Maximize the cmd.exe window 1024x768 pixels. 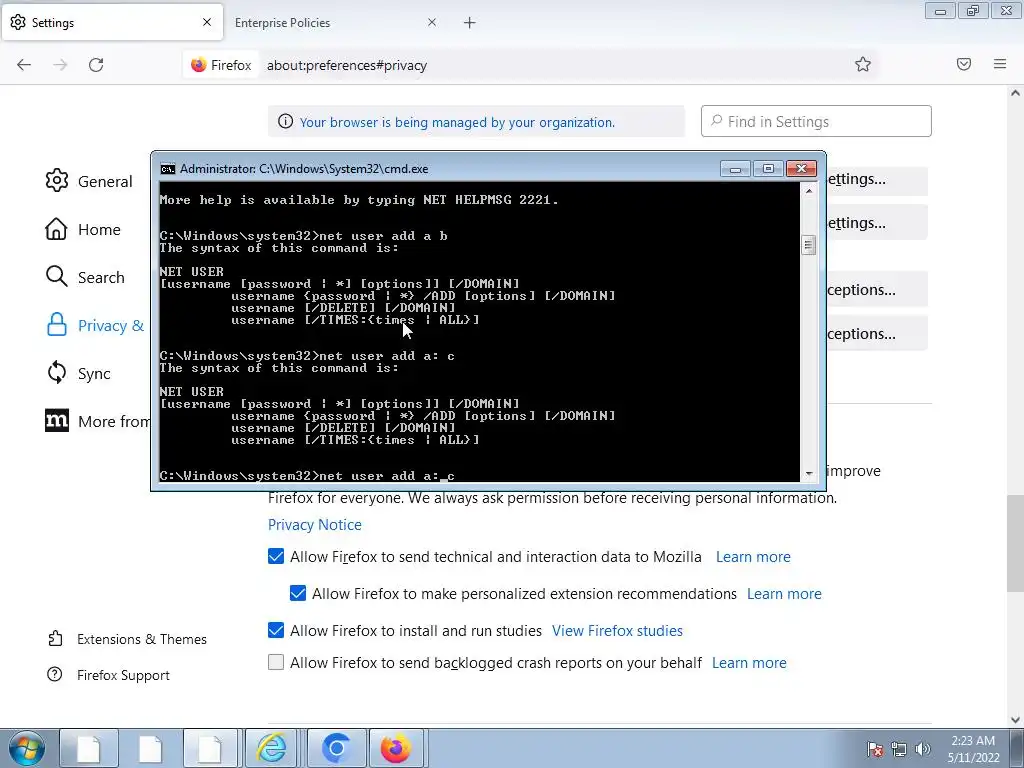click(768, 169)
